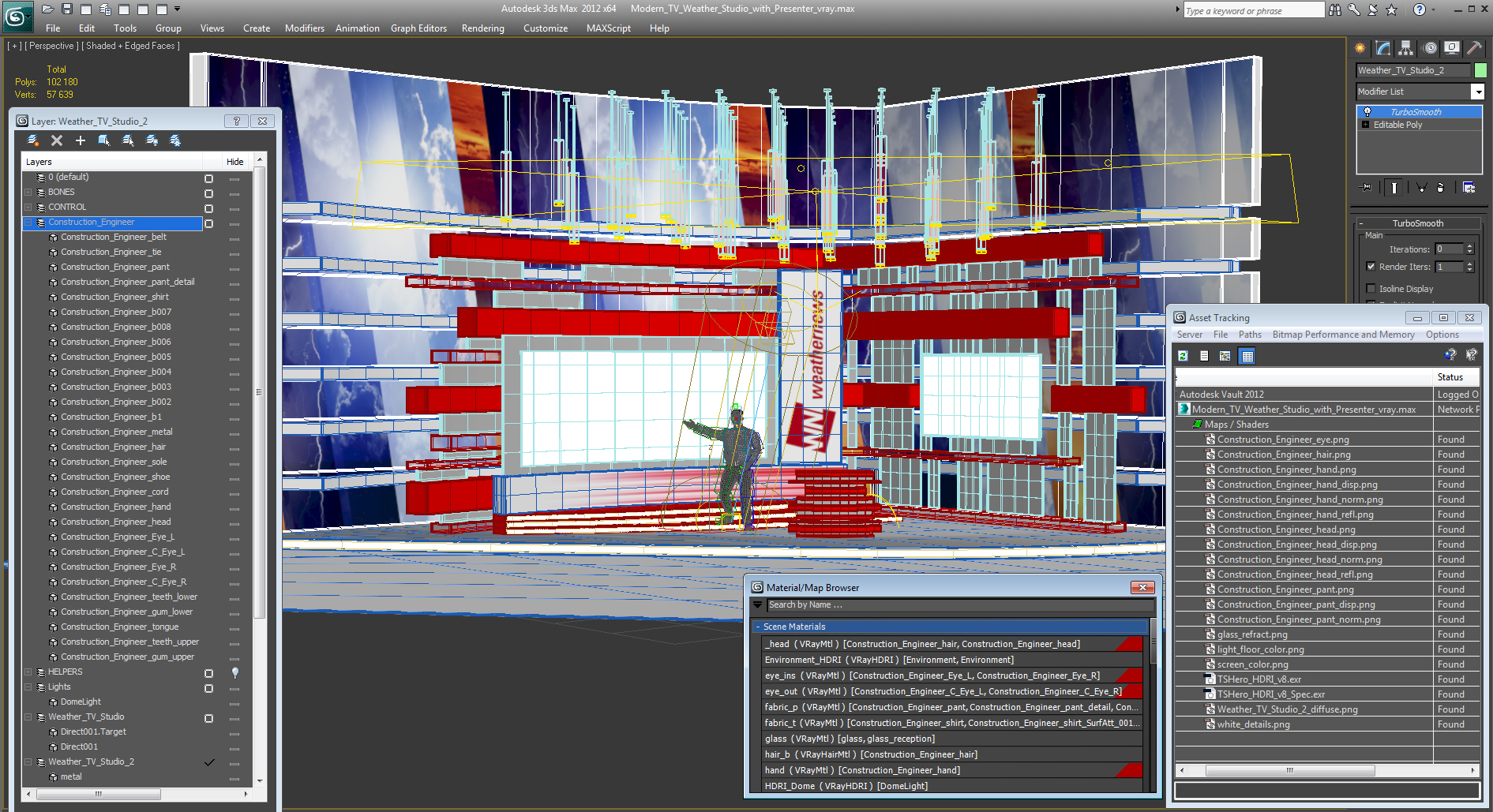Expand the CONTROL layer

tap(28, 208)
